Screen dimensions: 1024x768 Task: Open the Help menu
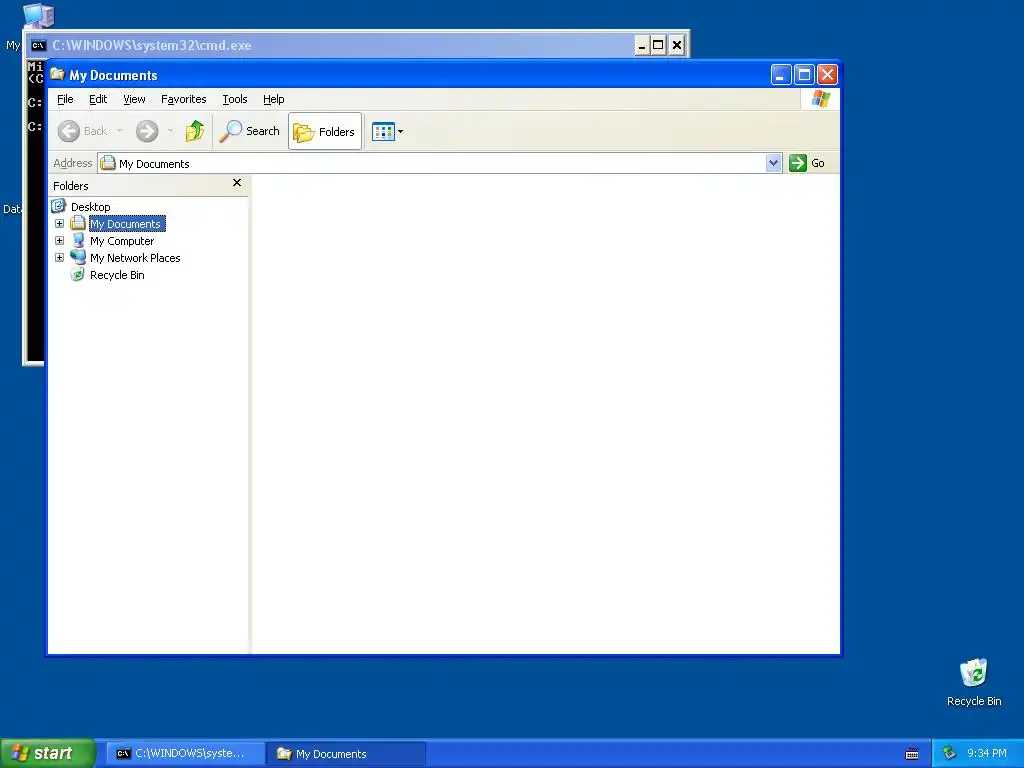coord(274,99)
